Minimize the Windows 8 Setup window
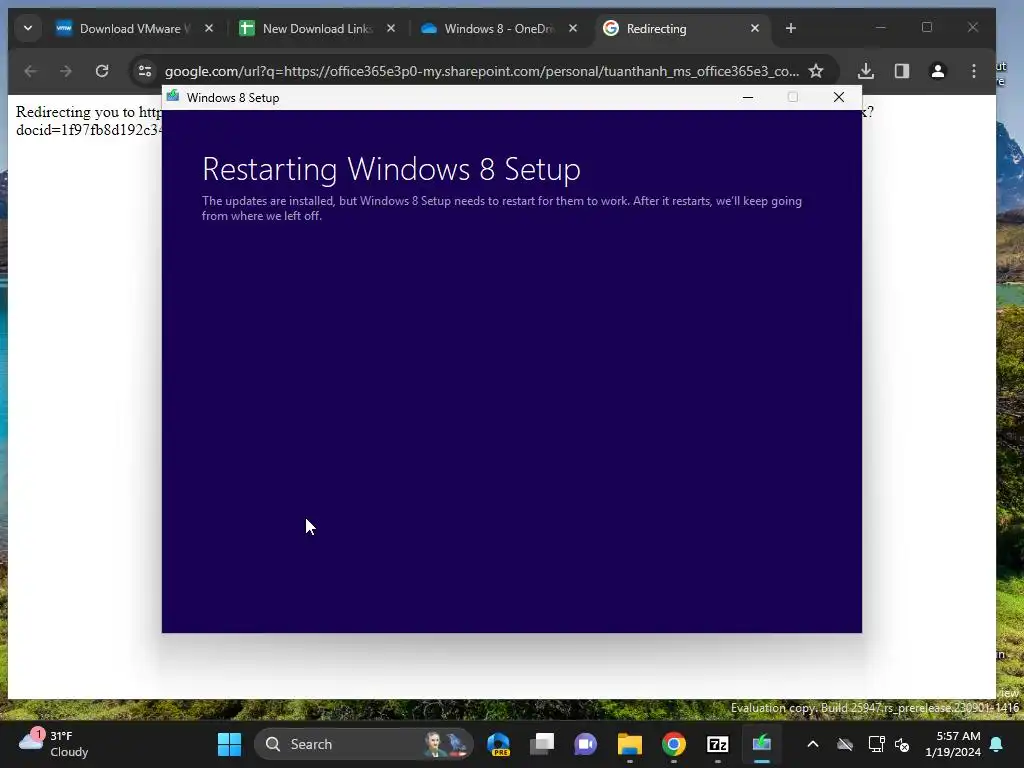This screenshot has width=1024, height=768. 748,97
